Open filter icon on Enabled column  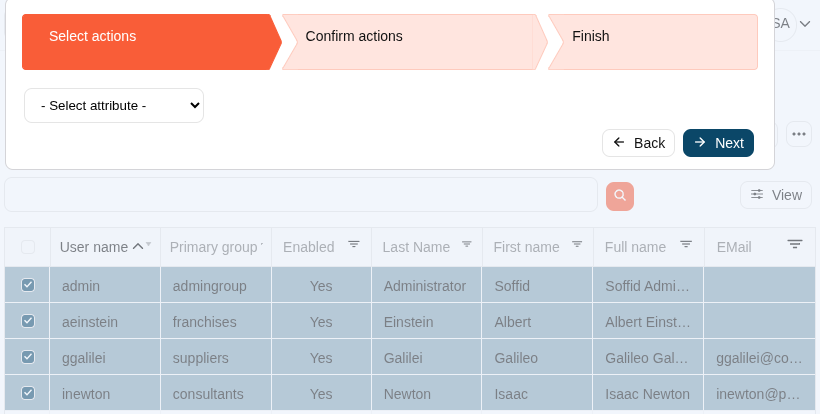[x=354, y=244]
